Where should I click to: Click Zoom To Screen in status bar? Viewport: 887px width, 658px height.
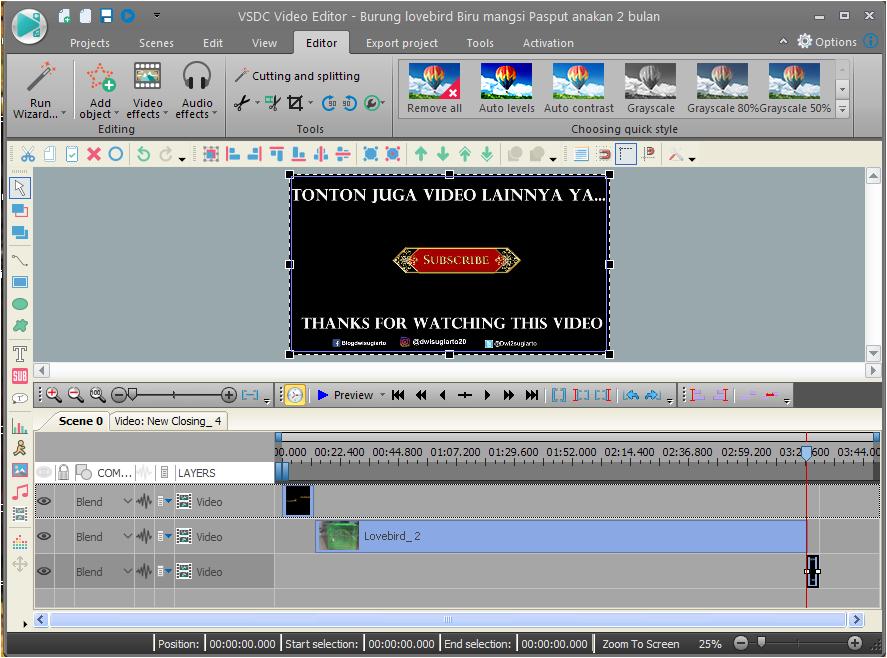[x=640, y=644]
